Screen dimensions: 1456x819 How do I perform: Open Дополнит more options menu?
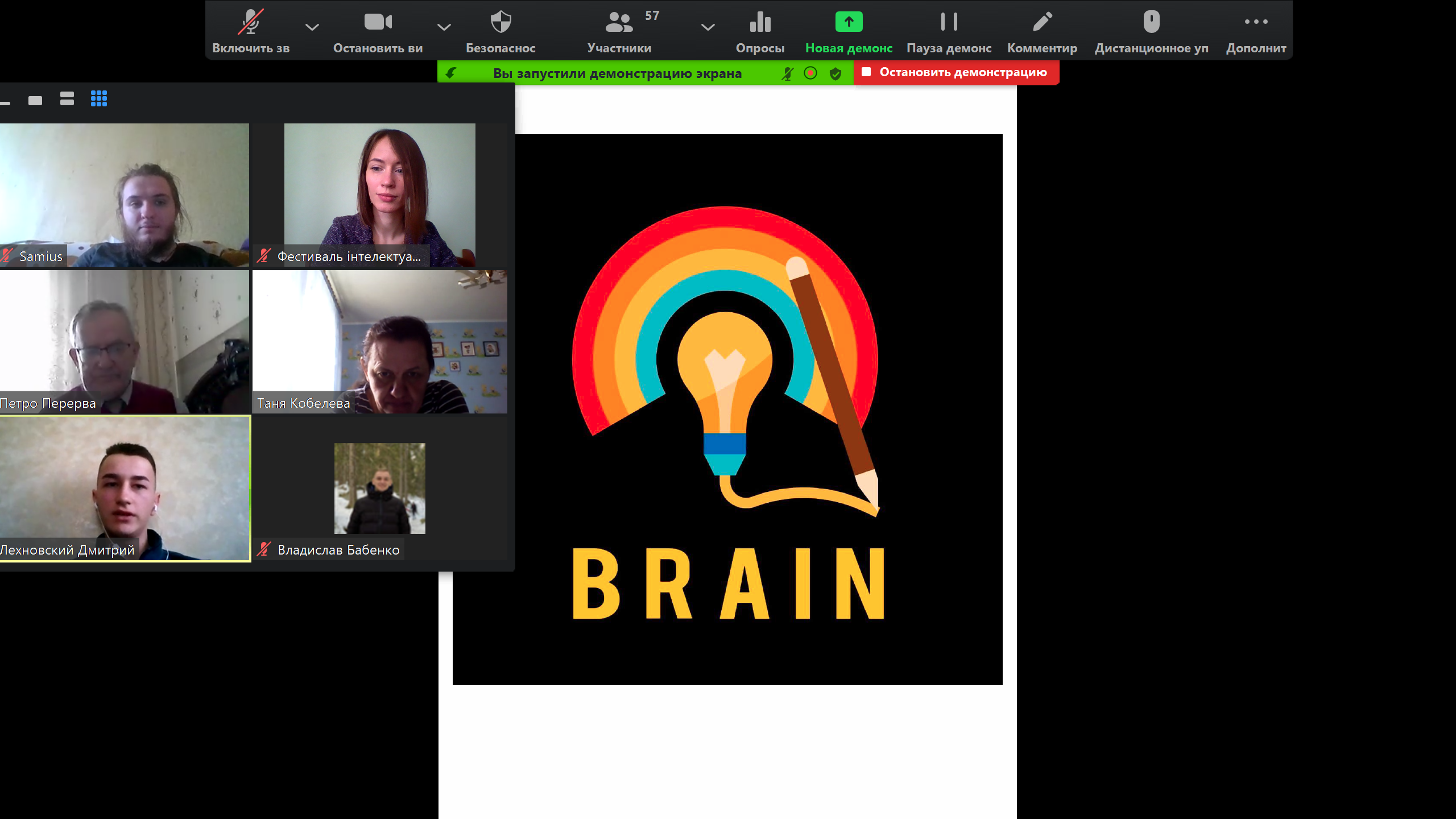tap(1256, 31)
